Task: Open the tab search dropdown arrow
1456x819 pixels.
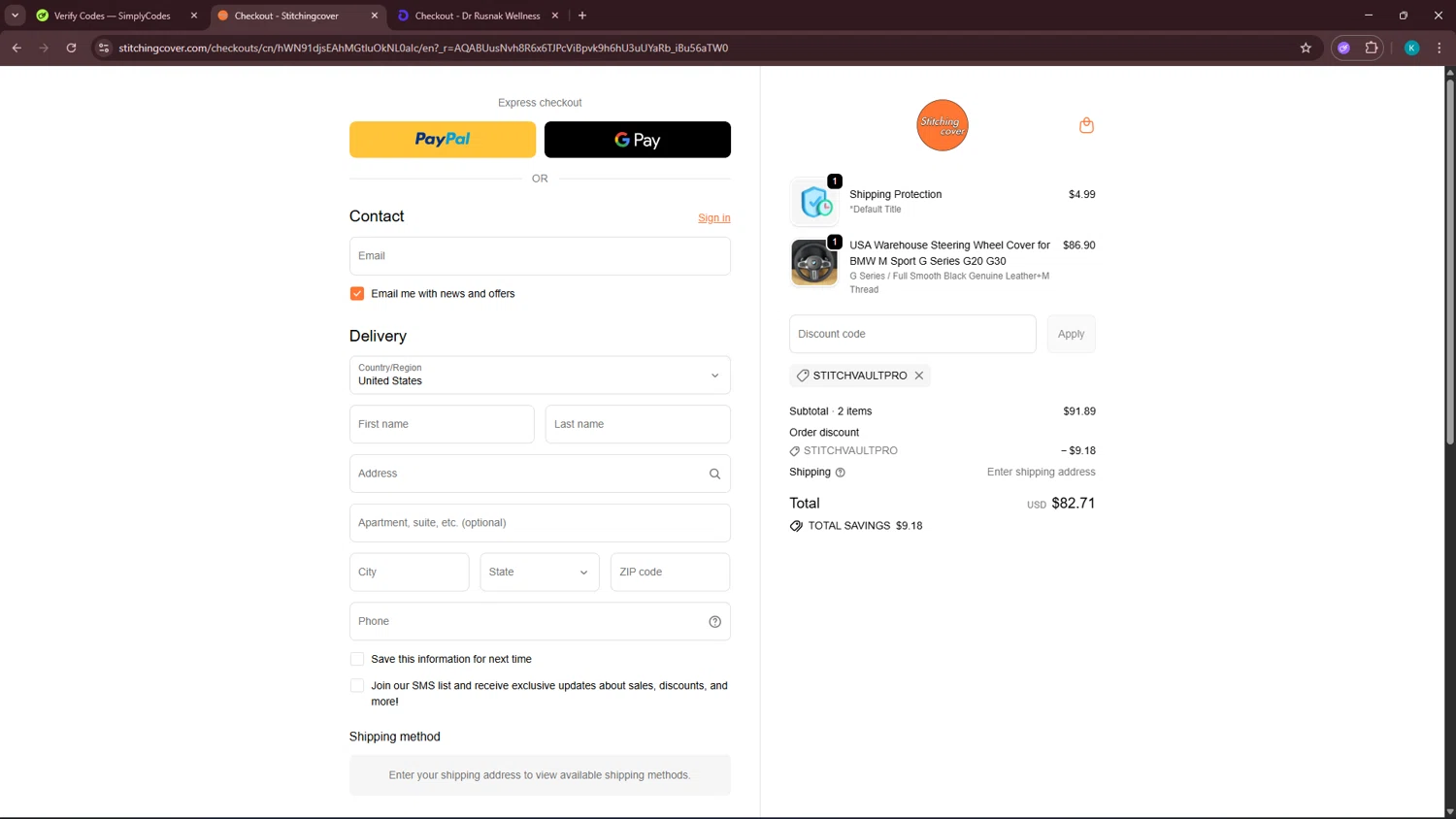Action: pyautogui.click(x=15, y=16)
